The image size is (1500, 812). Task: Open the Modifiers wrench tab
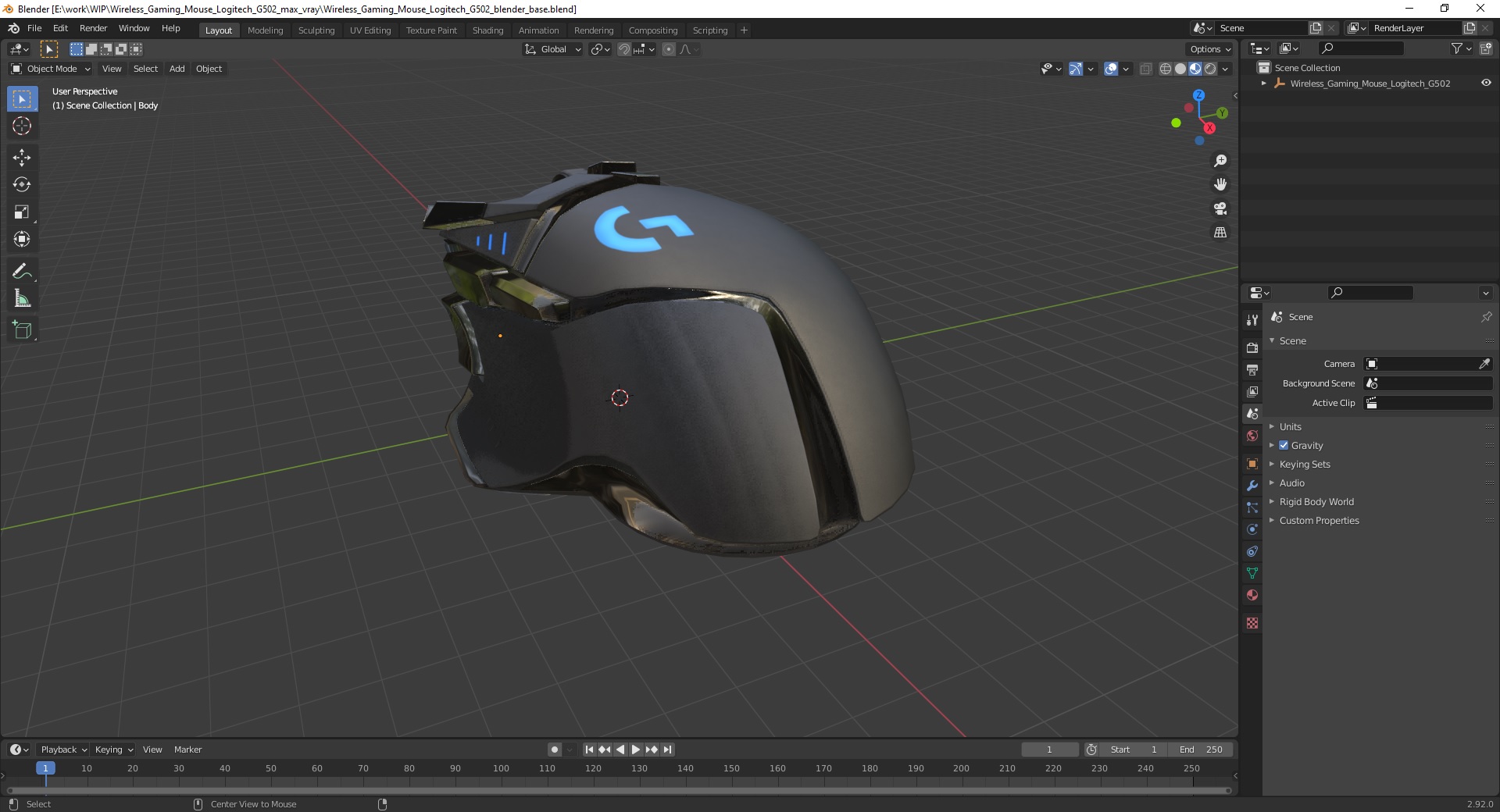click(x=1252, y=486)
